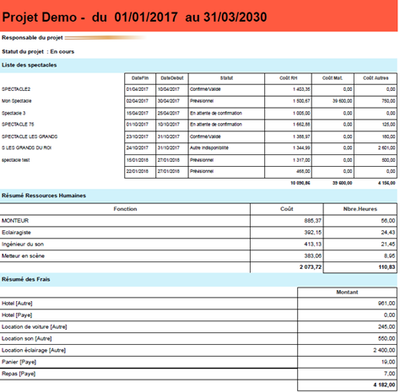The height and width of the screenshot is (392, 400).
Task: Click the 'Coût Mat.' column header
Action: coord(333,78)
